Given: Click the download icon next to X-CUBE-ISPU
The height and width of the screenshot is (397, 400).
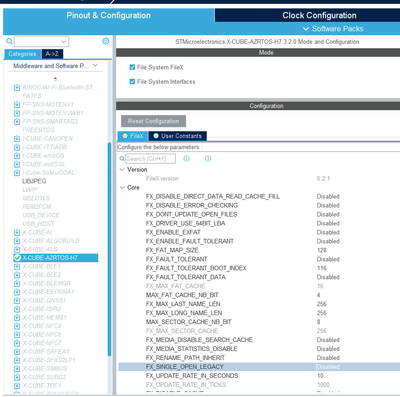Looking at the screenshot, I should 17,309.
